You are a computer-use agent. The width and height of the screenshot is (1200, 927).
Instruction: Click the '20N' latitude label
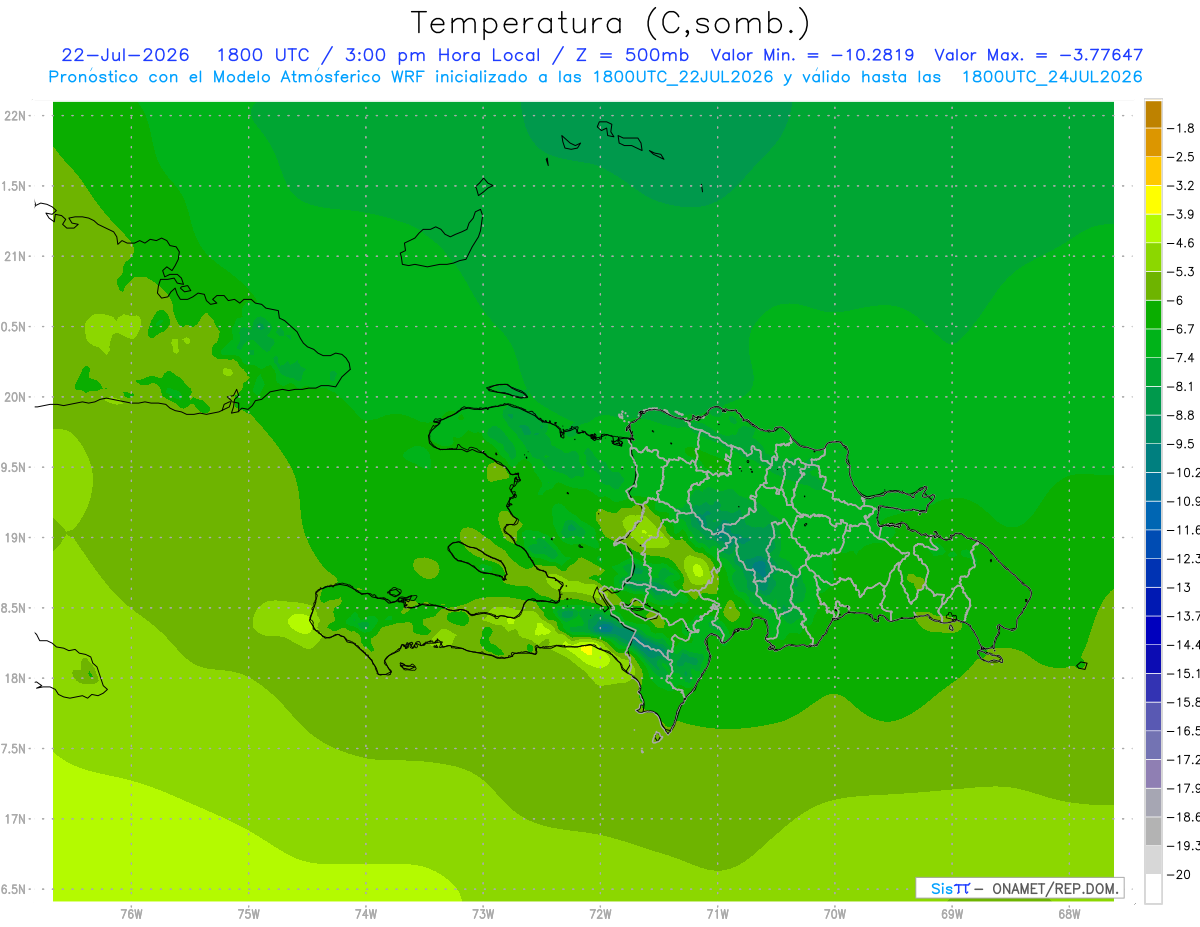click(15, 397)
